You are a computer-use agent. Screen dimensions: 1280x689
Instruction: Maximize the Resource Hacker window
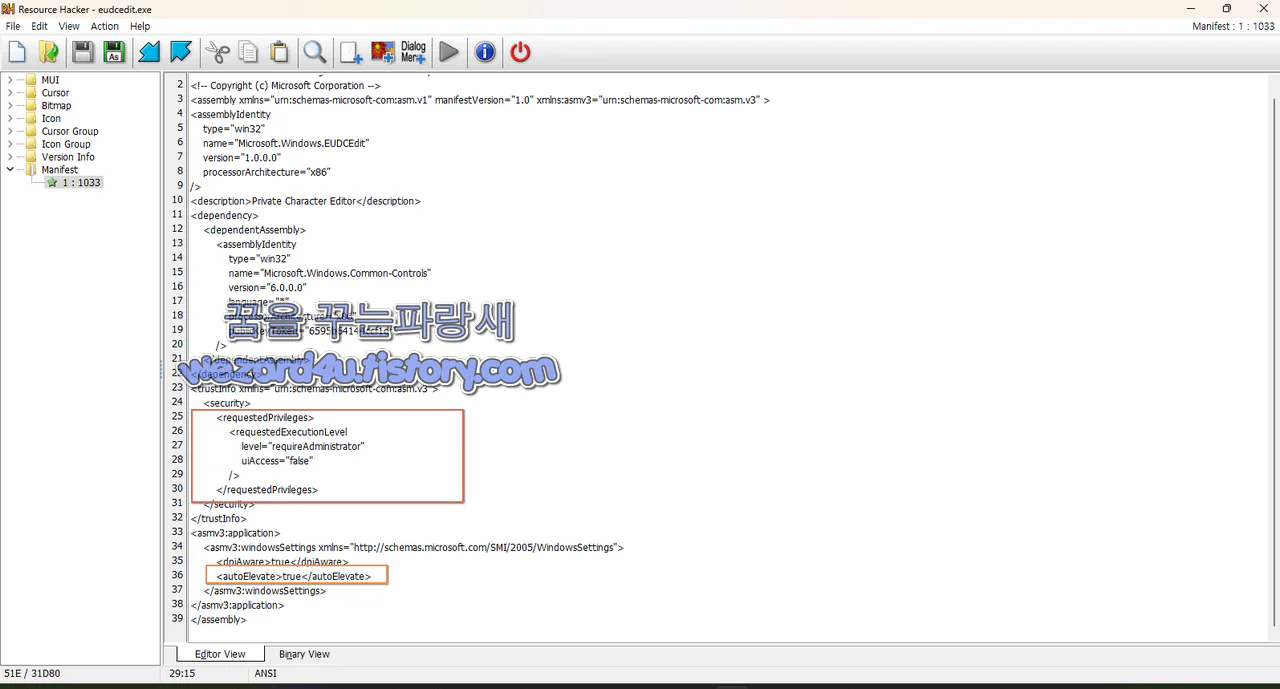pyautogui.click(x=1227, y=9)
